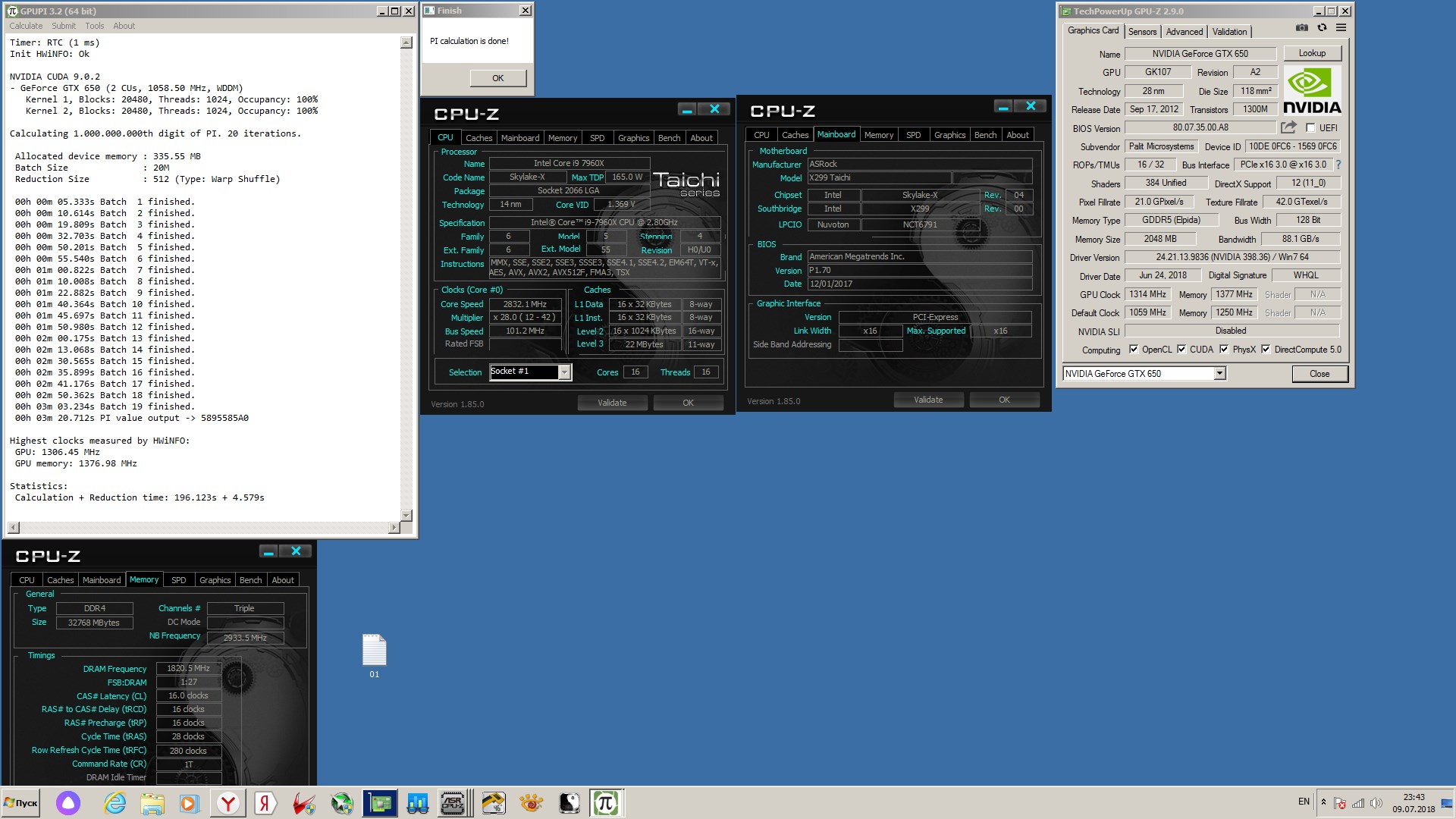Image resolution: width=1456 pixels, height=819 pixels.
Task: Open the eye-shaped XnView taskbar icon
Action: click(531, 803)
